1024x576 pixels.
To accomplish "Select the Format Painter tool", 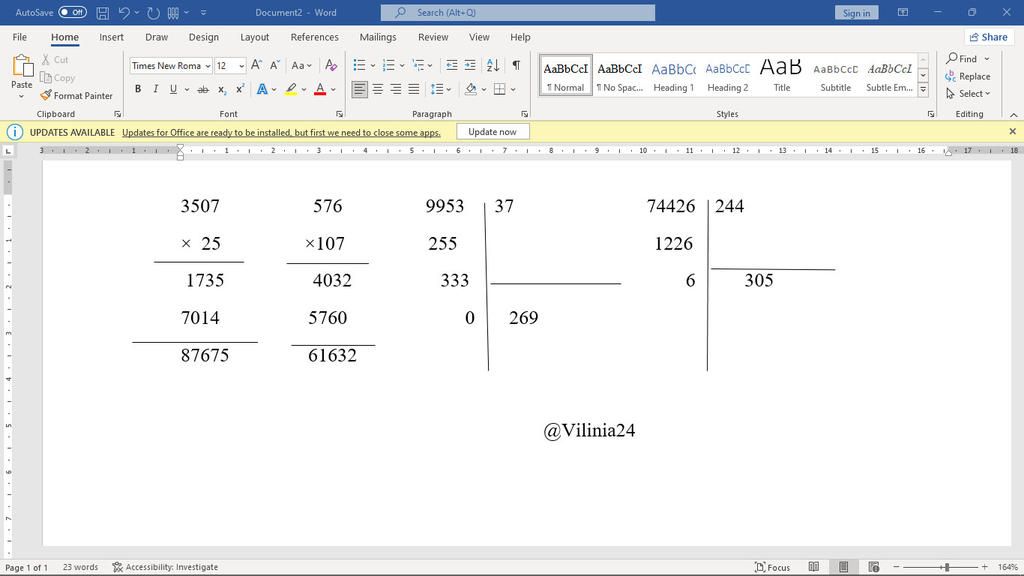I will pyautogui.click(x=76, y=95).
